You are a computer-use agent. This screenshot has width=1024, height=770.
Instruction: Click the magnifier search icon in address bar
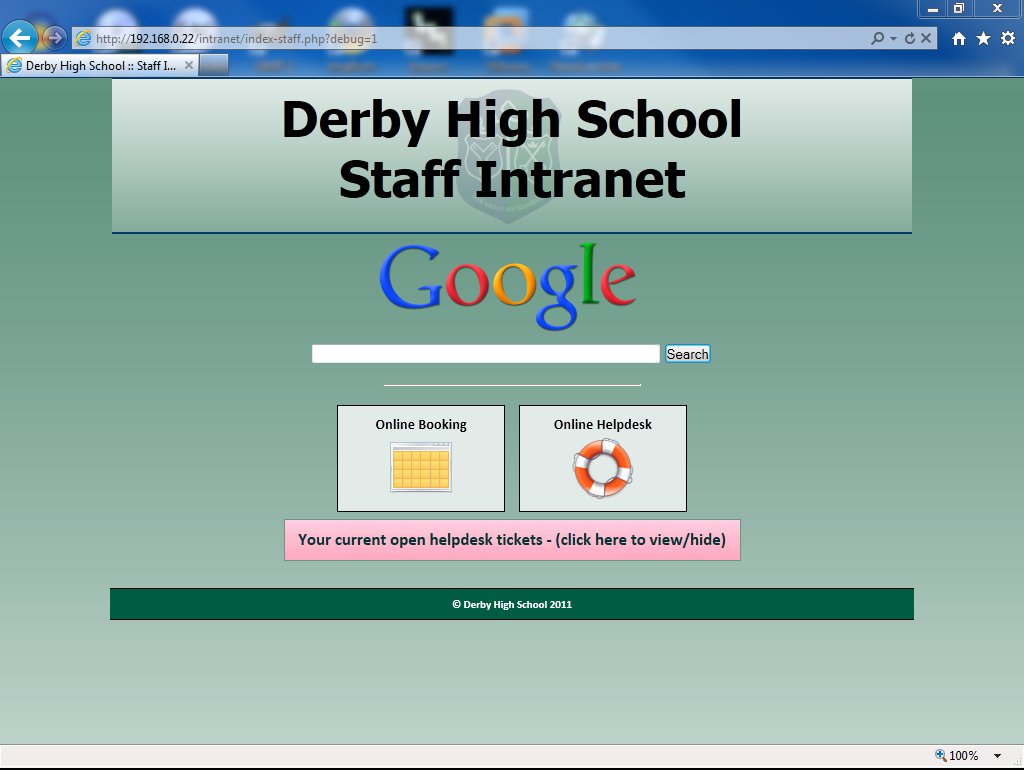[877, 39]
